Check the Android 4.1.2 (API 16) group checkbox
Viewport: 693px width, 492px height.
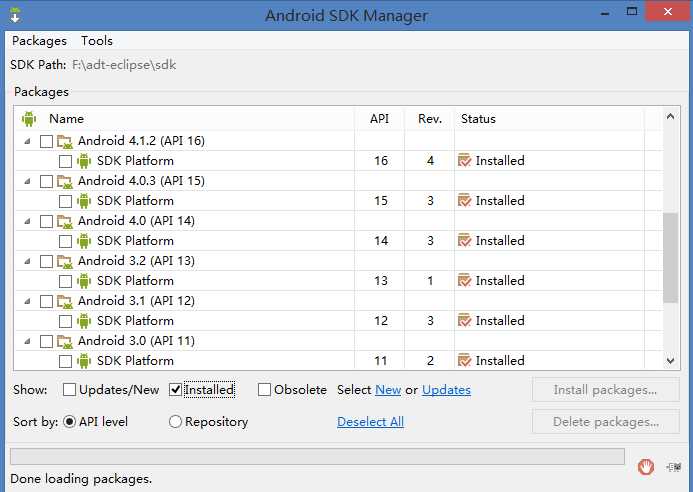click(46, 141)
